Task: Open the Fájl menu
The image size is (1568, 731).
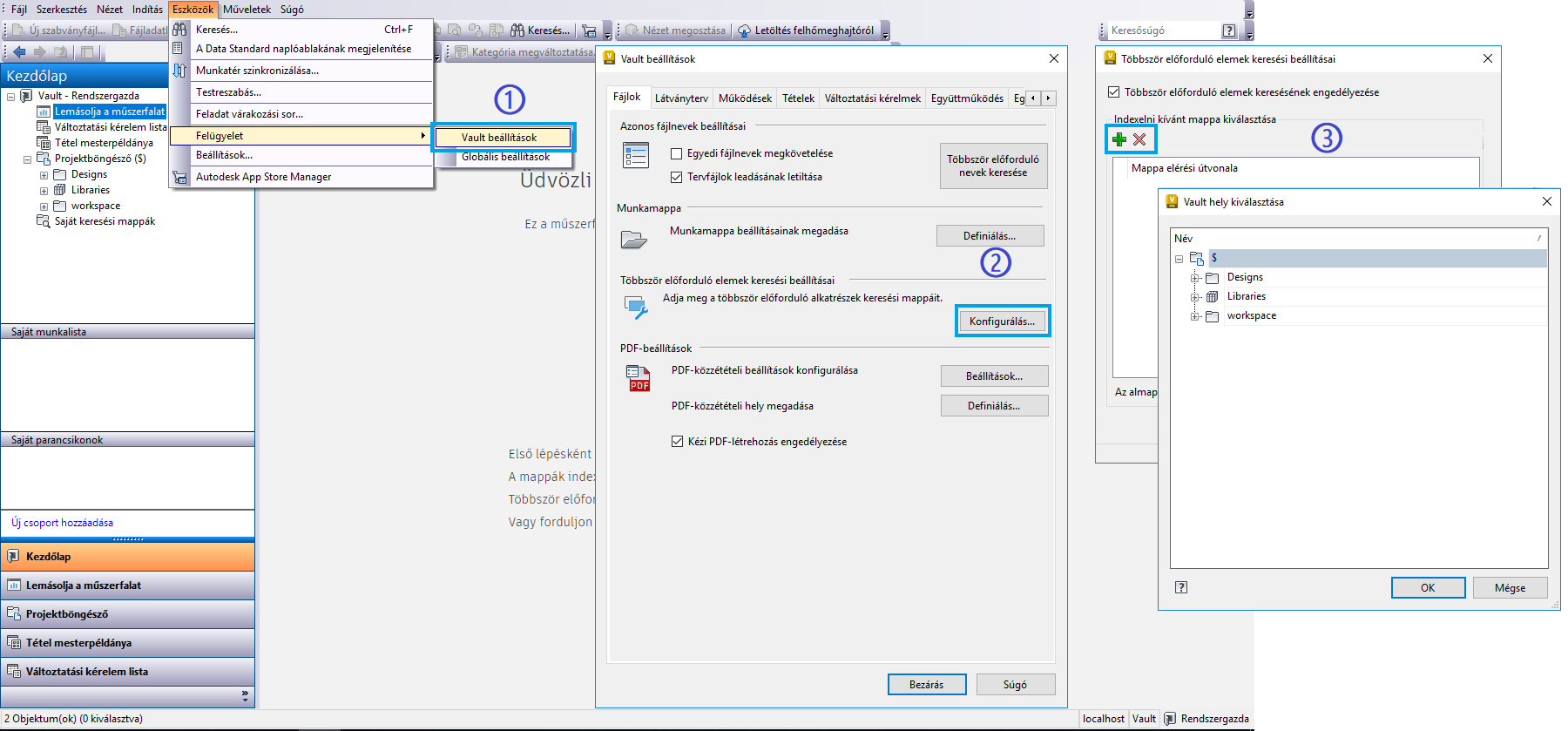Action: (x=18, y=10)
